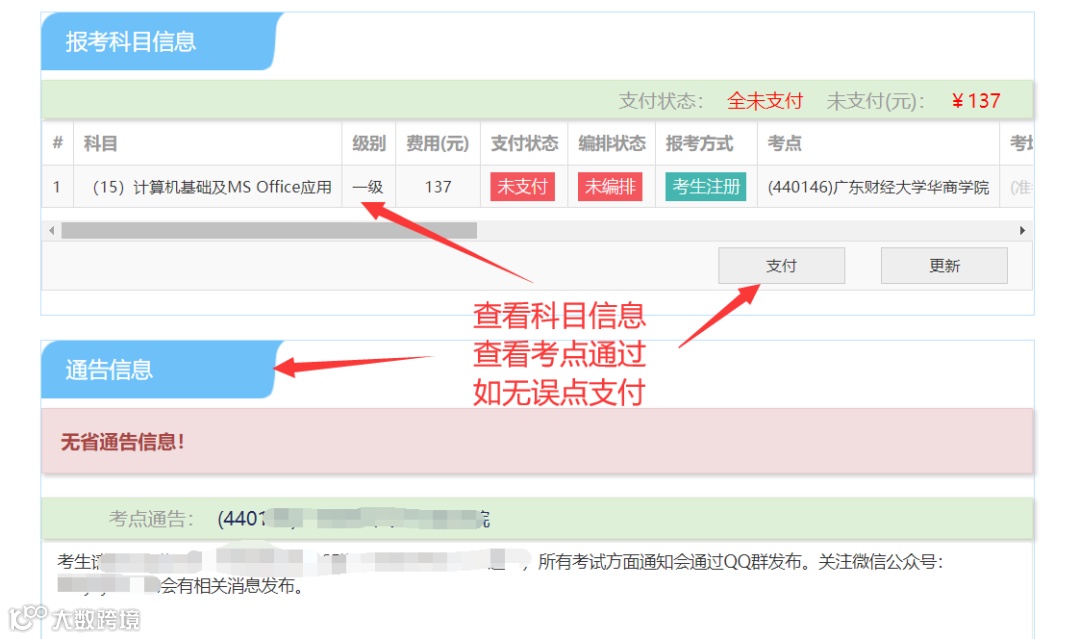Viewport: 1080px width, 639px height.
Task: Open the 通告信息 section header
Action: coord(163,370)
